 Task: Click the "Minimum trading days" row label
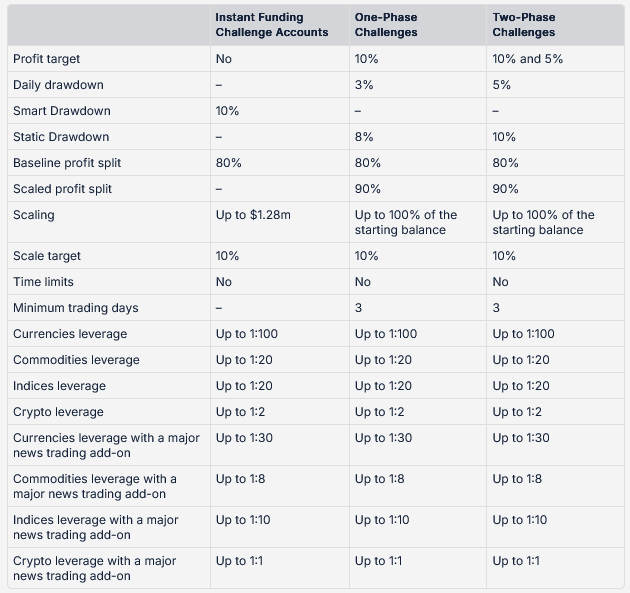click(x=76, y=308)
